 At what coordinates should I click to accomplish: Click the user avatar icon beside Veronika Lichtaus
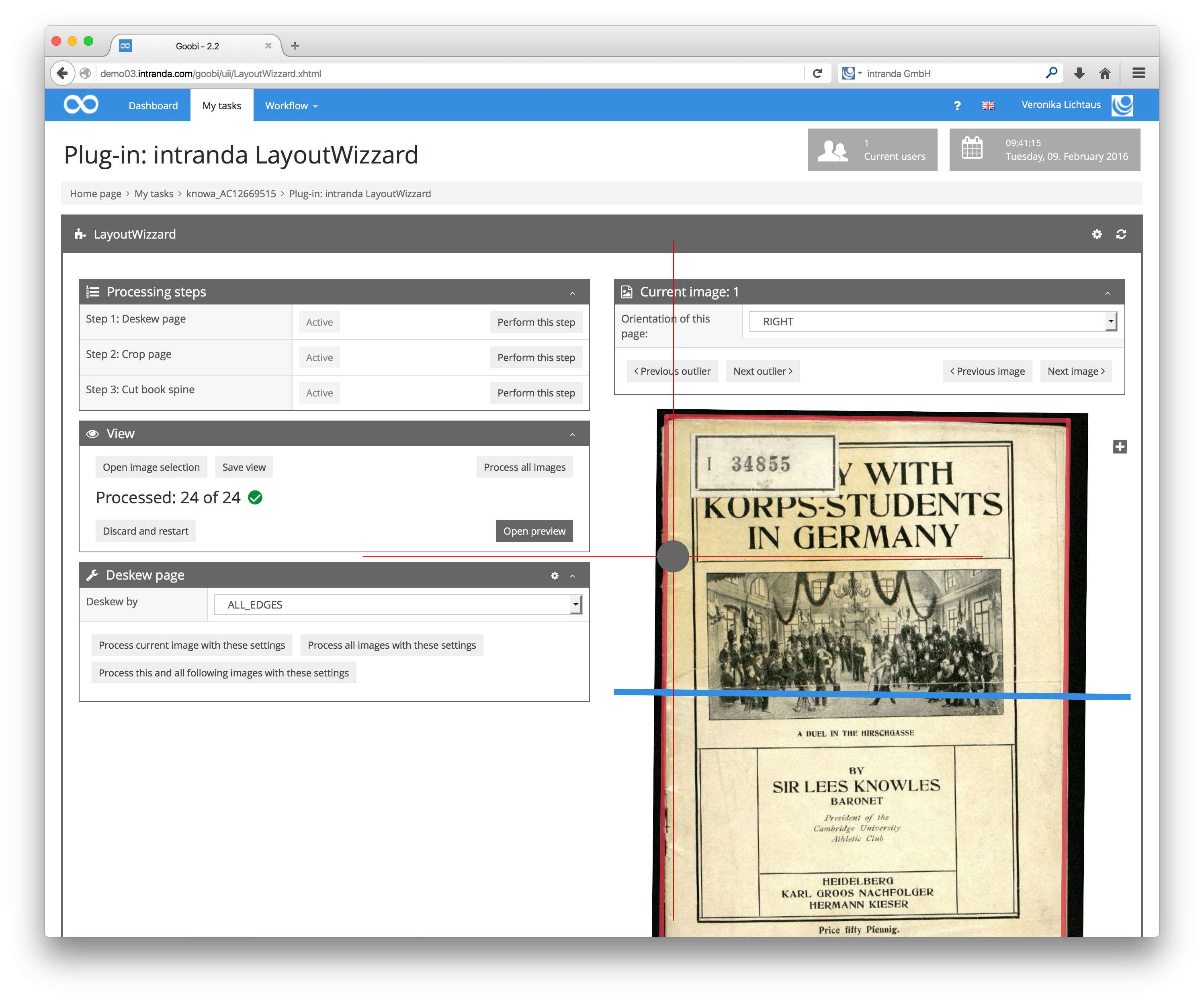(x=1122, y=105)
